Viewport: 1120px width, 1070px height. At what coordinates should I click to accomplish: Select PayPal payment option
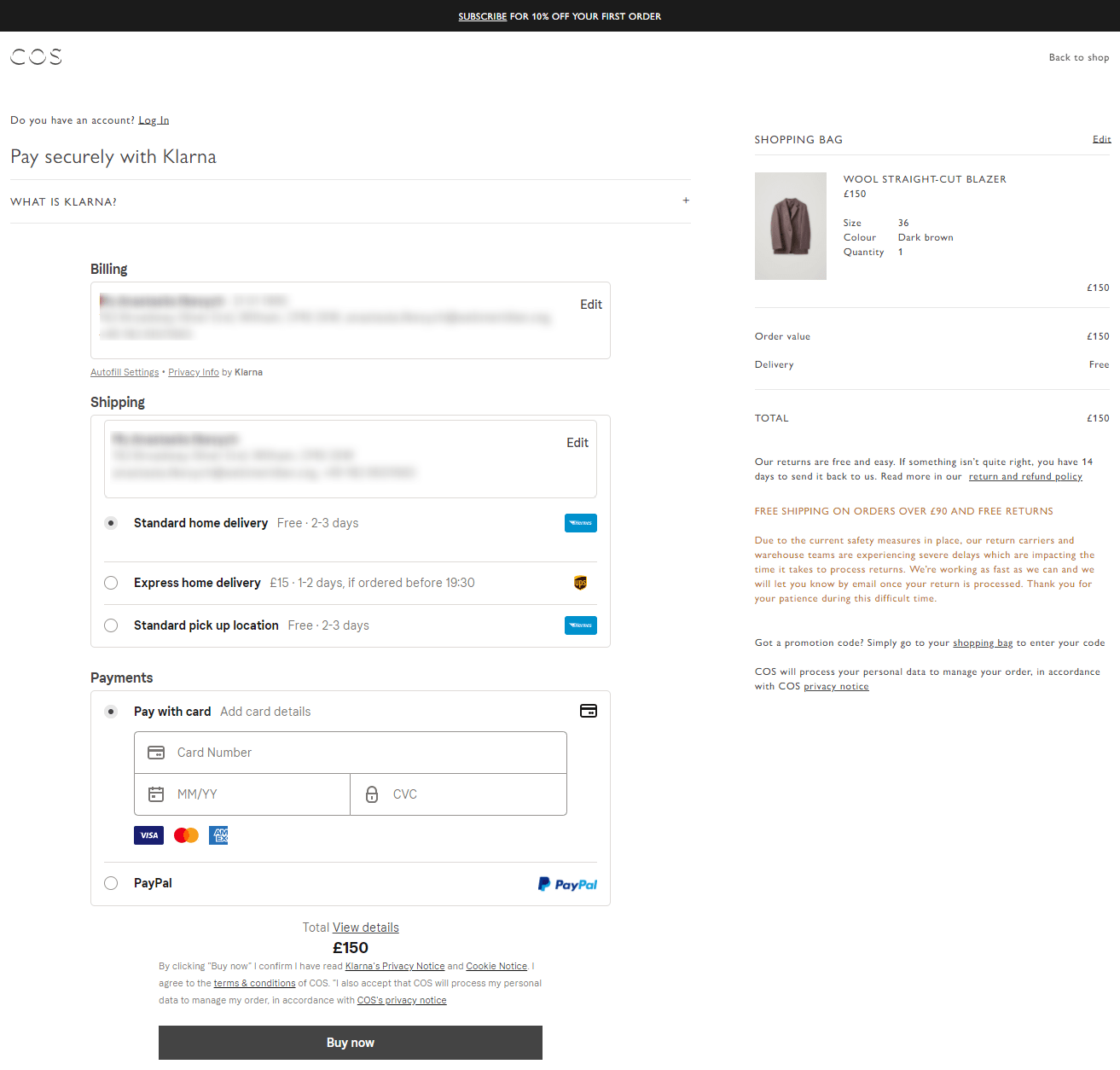pyautogui.click(x=111, y=883)
